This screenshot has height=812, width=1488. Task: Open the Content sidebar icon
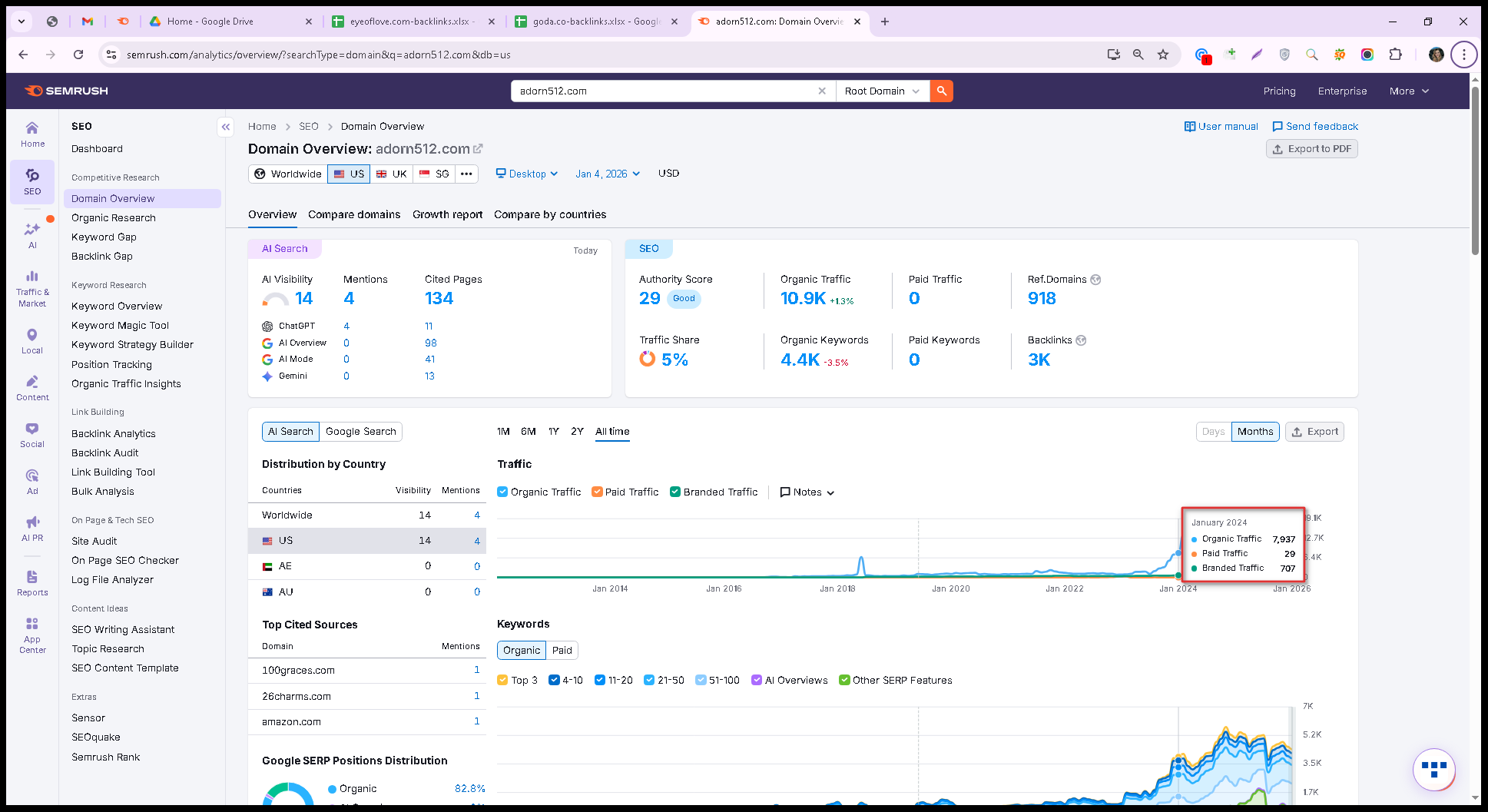32,387
